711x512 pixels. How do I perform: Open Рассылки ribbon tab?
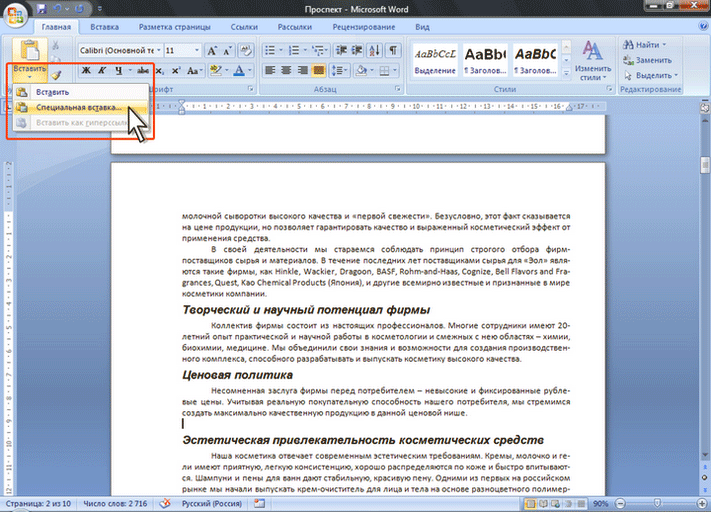click(295, 27)
